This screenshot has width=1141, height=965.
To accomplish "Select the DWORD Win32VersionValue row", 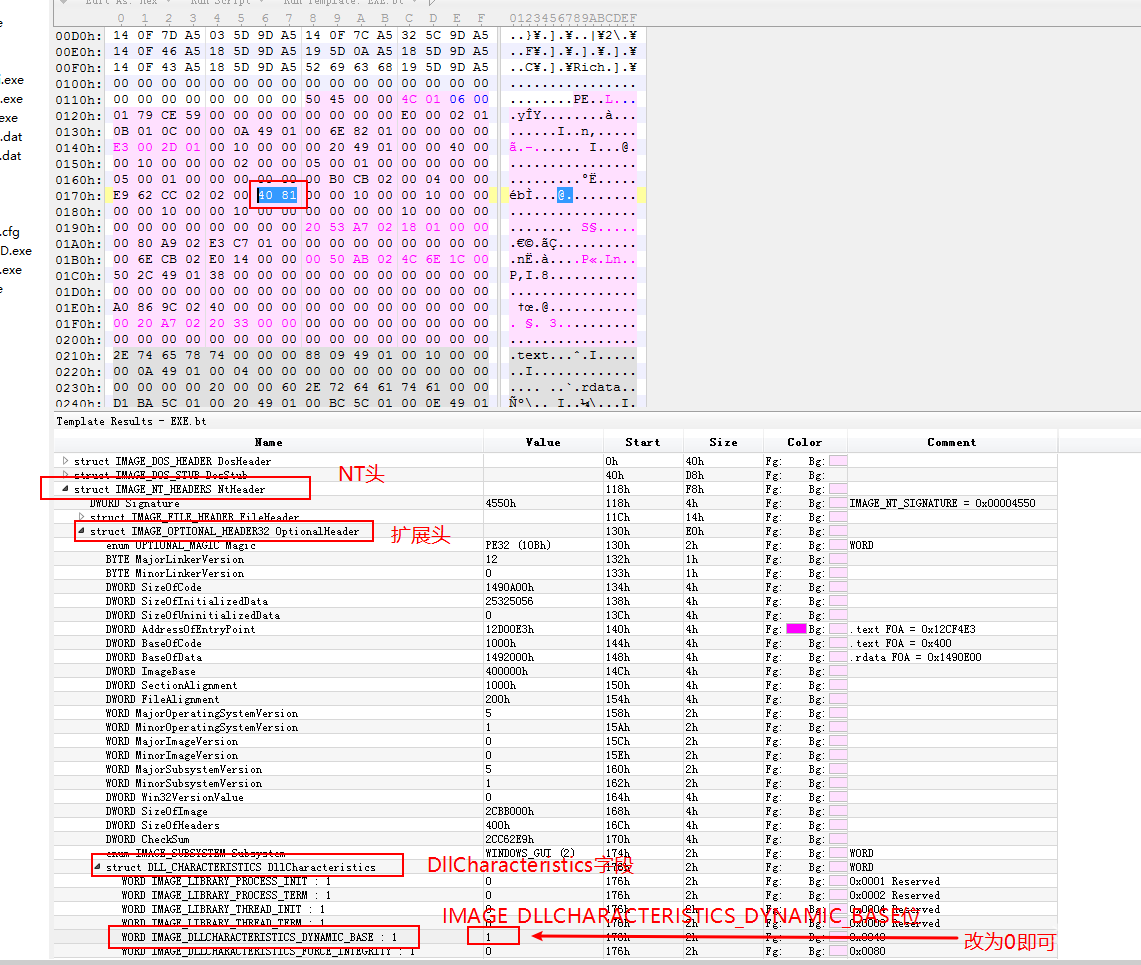I will coord(555,797).
